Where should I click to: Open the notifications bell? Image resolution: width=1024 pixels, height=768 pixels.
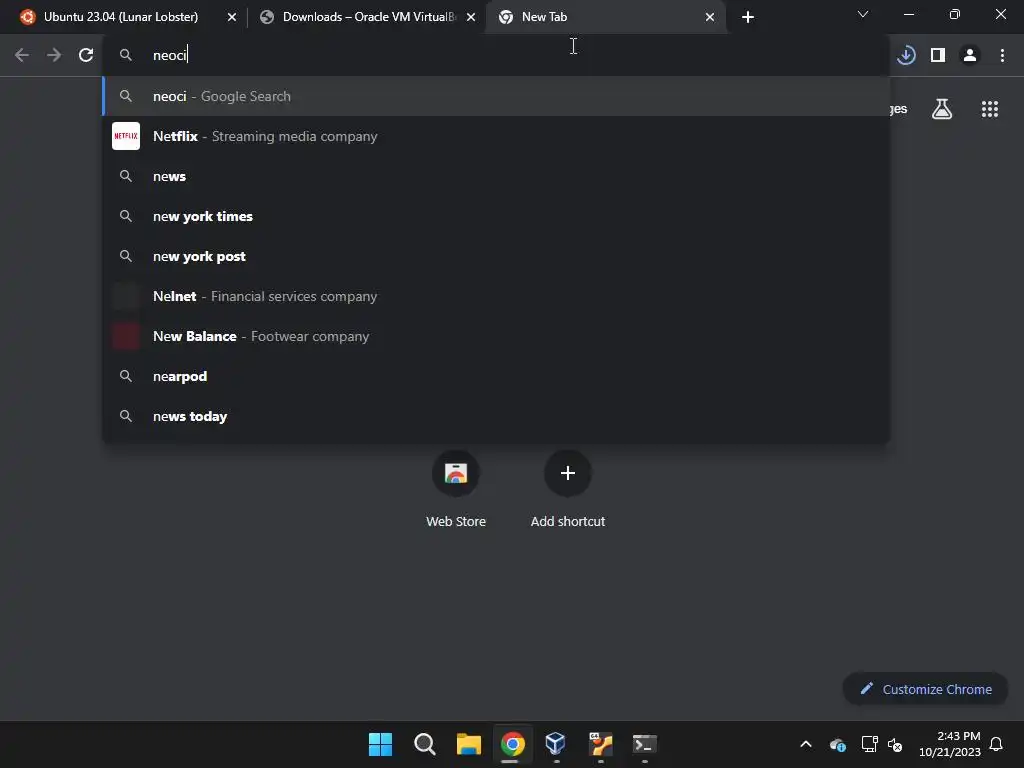[x=997, y=744]
